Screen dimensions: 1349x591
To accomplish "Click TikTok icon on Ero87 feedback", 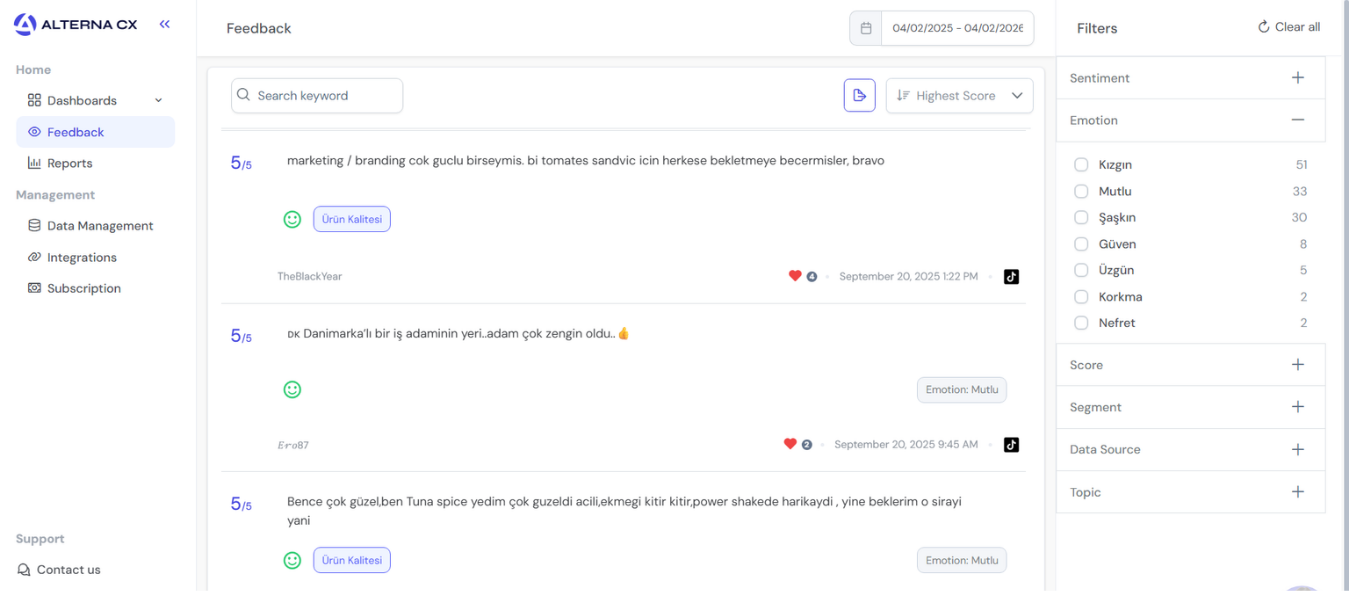I will click(1011, 444).
